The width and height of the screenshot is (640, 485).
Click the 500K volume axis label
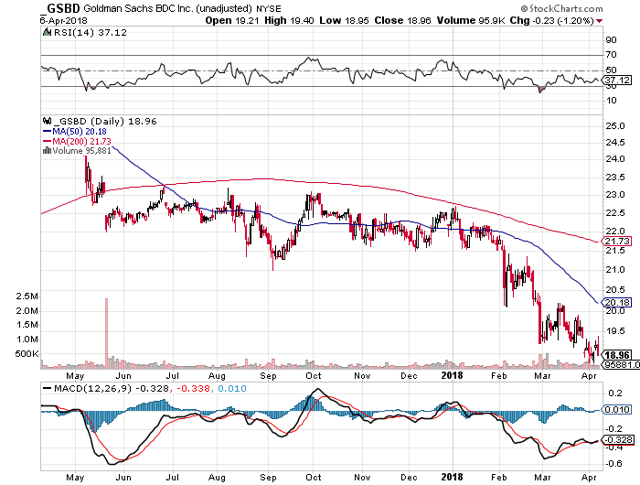pyautogui.click(x=27, y=354)
